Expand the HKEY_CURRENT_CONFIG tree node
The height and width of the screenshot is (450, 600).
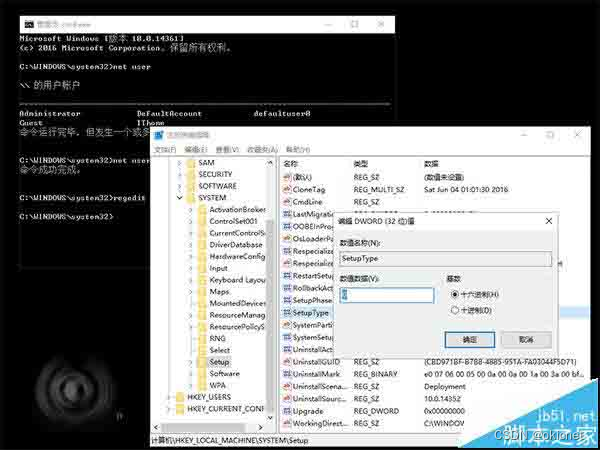169,409
